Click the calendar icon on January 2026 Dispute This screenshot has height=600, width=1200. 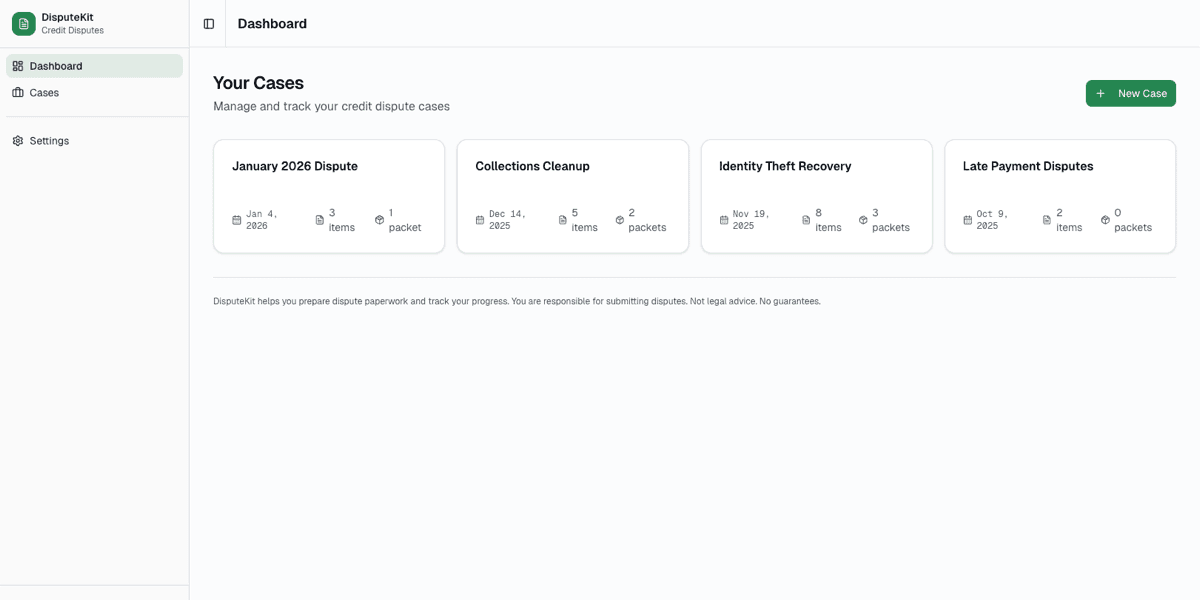coord(237,220)
